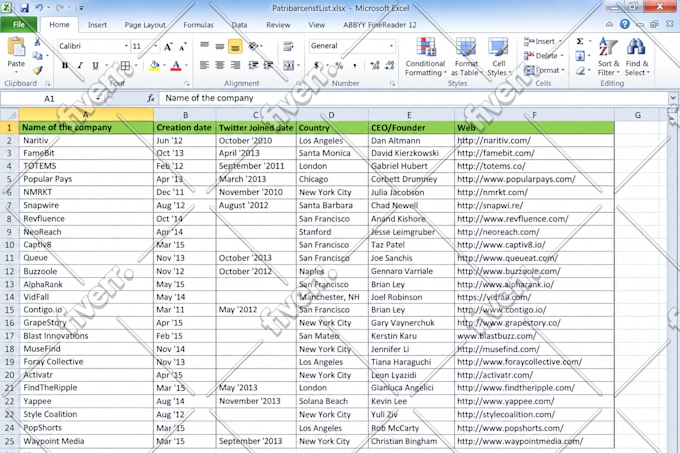
Task: Click Insert cells button
Action: (543, 42)
